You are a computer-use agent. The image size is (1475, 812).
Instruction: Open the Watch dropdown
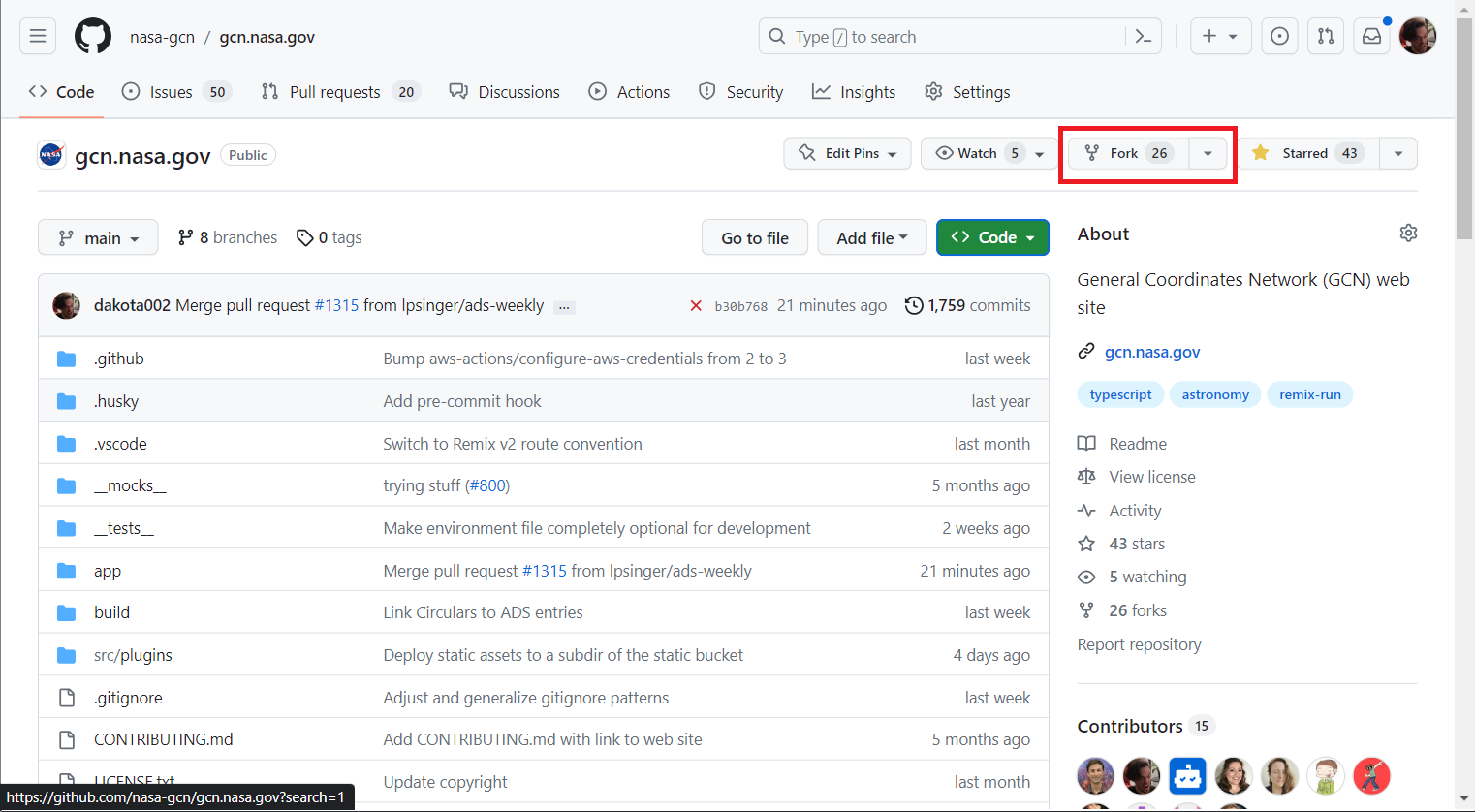click(x=989, y=153)
